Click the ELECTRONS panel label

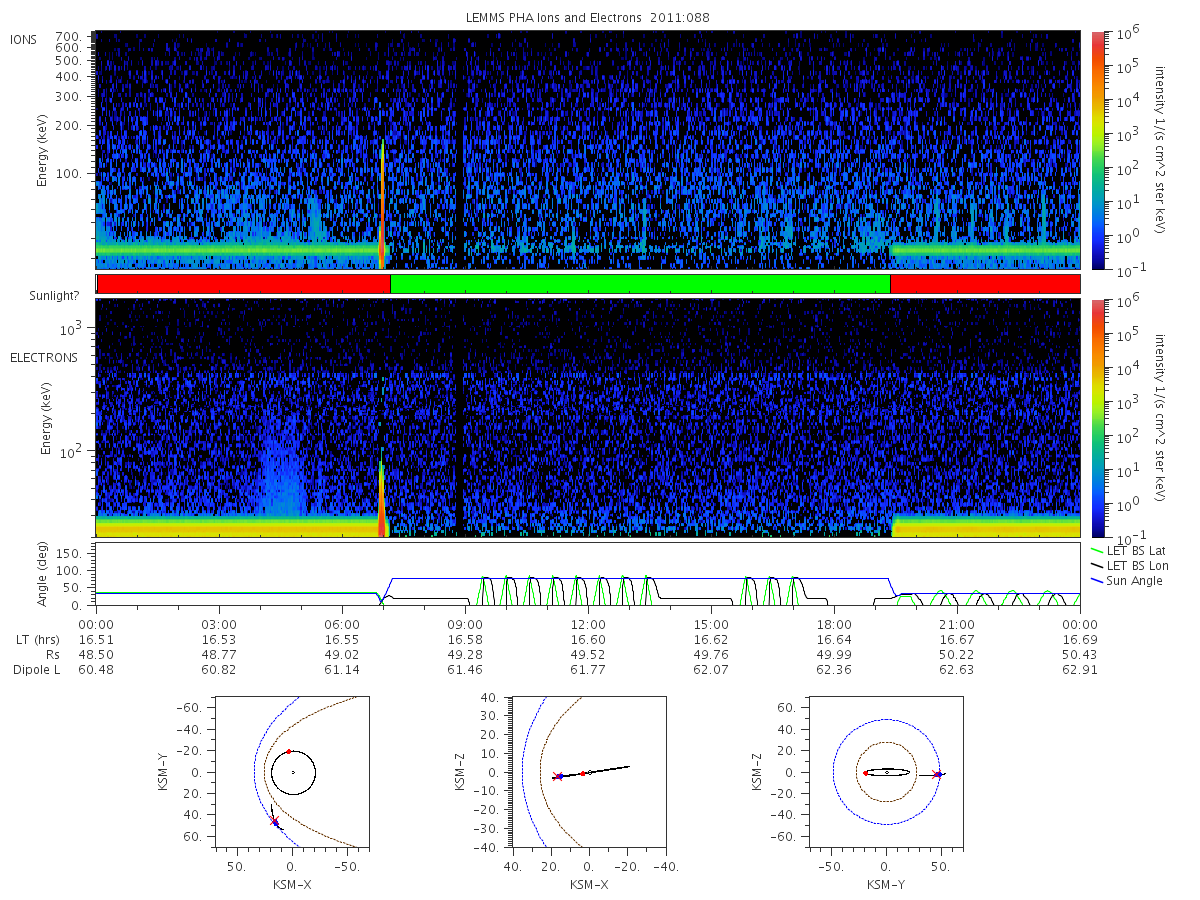pos(44,358)
